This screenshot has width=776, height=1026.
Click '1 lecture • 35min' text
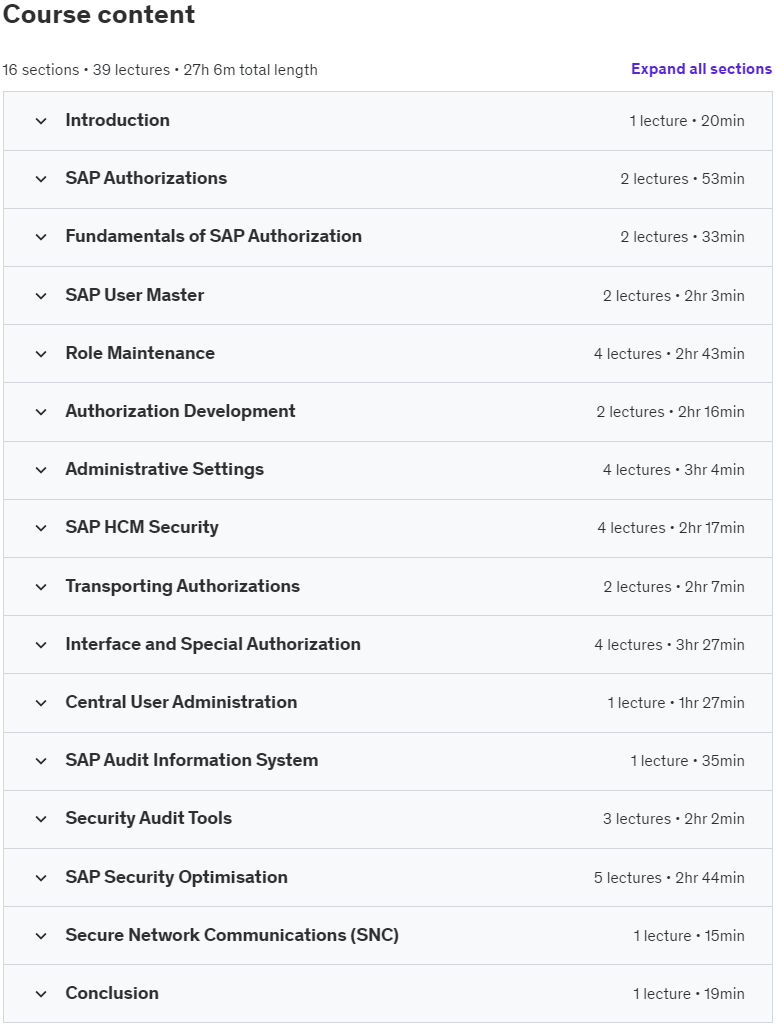tap(688, 761)
